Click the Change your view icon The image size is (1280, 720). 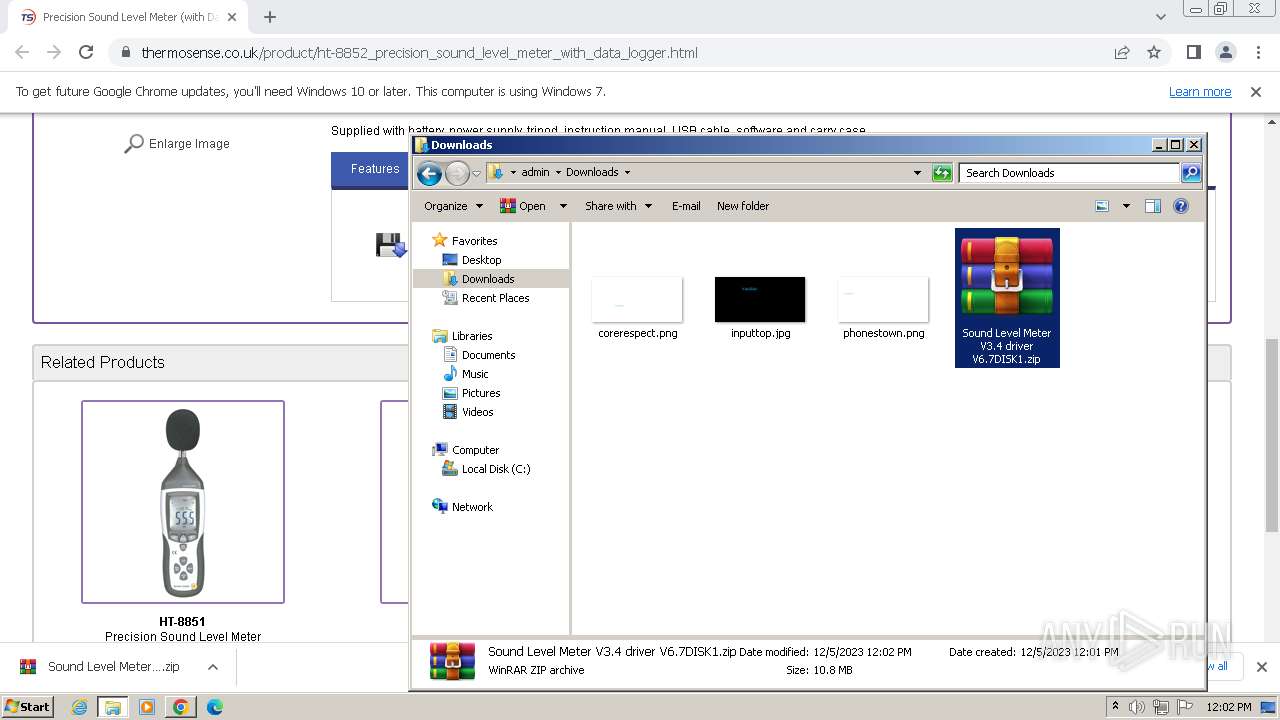(1102, 206)
